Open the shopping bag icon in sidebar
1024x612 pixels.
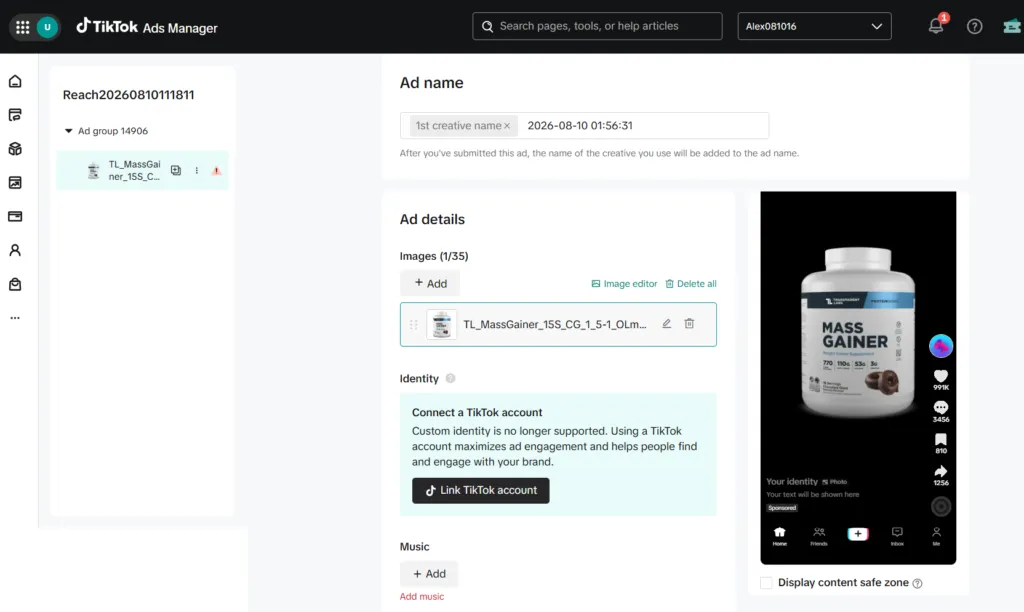point(15,284)
